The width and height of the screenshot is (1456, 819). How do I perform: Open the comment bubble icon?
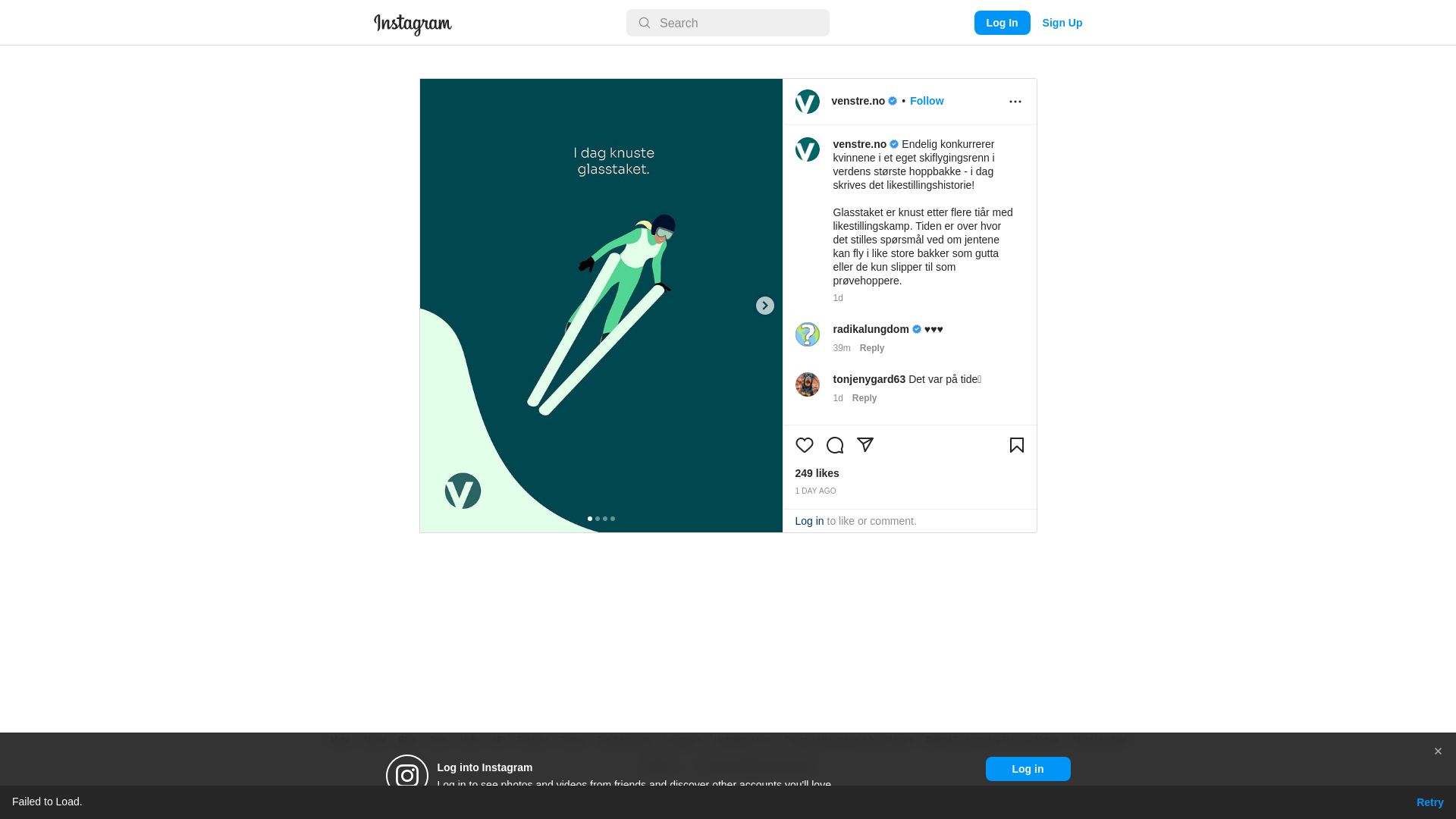point(834,445)
